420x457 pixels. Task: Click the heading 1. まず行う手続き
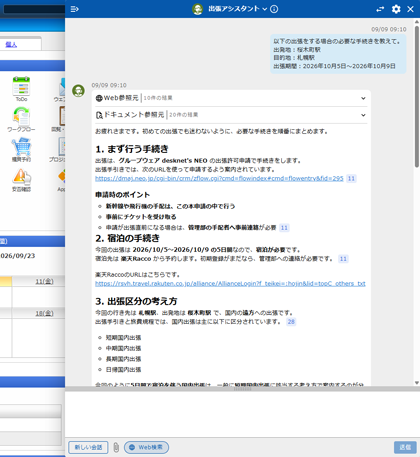(x=132, y=149)
